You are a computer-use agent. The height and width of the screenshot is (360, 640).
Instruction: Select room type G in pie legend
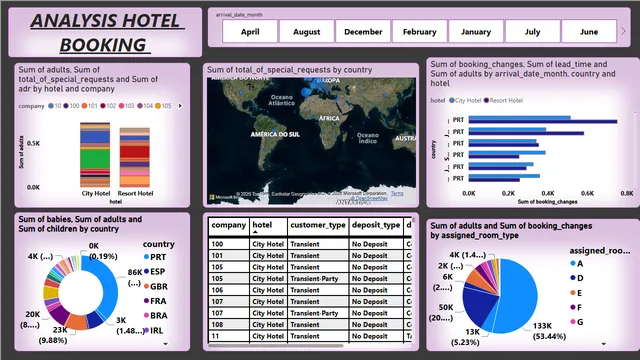pyautogui.click(x=577, y=322)
